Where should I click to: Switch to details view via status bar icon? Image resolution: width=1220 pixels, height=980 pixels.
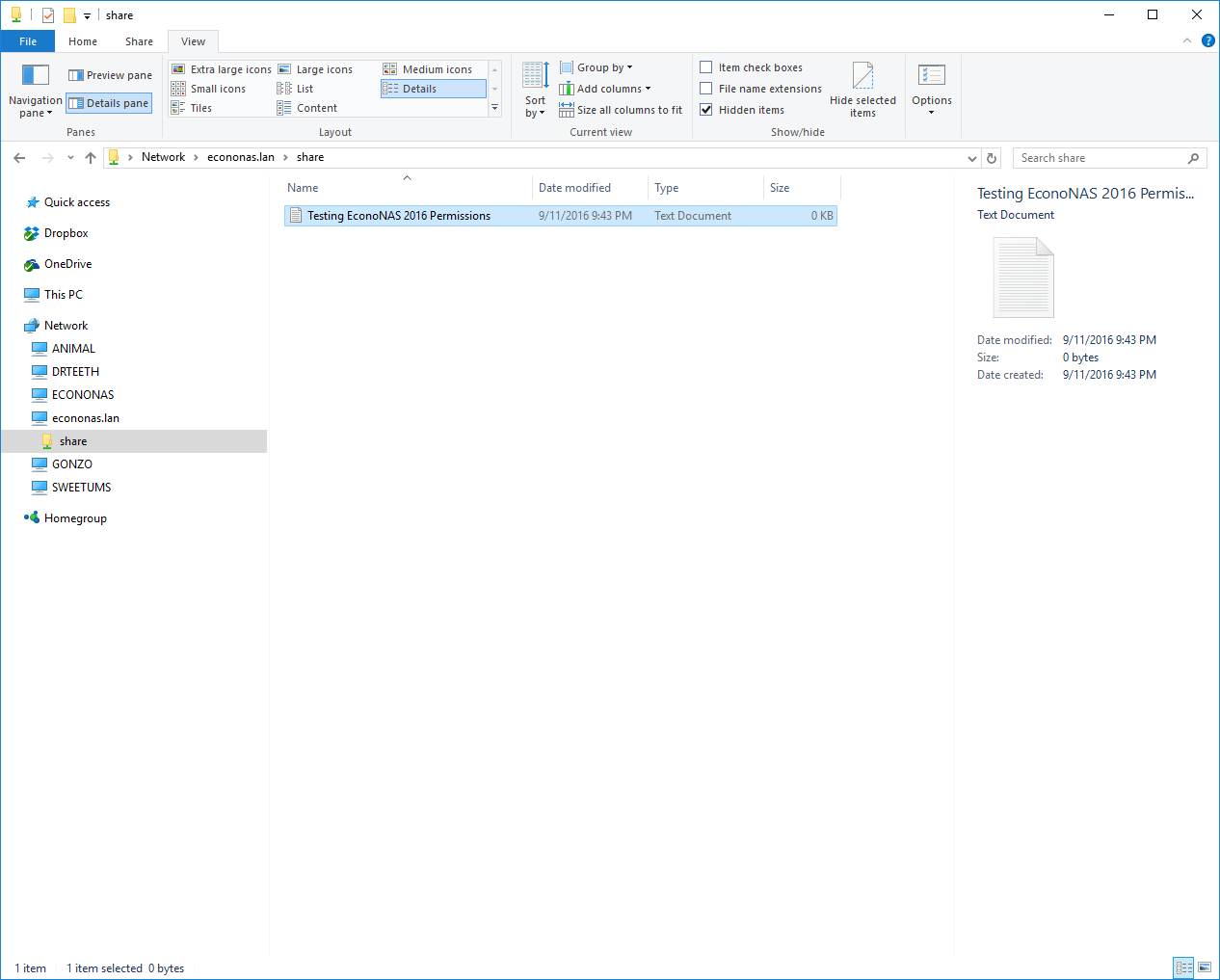click(1184, 967)
